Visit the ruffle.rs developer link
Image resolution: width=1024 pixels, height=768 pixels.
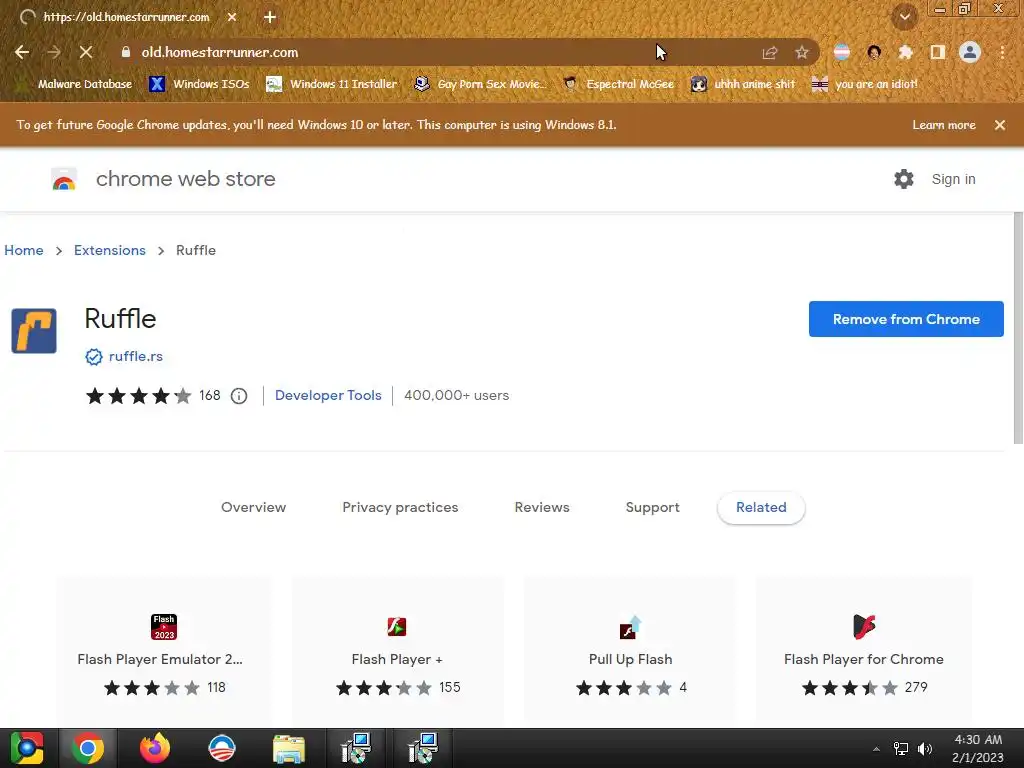[x=136, y=357]
